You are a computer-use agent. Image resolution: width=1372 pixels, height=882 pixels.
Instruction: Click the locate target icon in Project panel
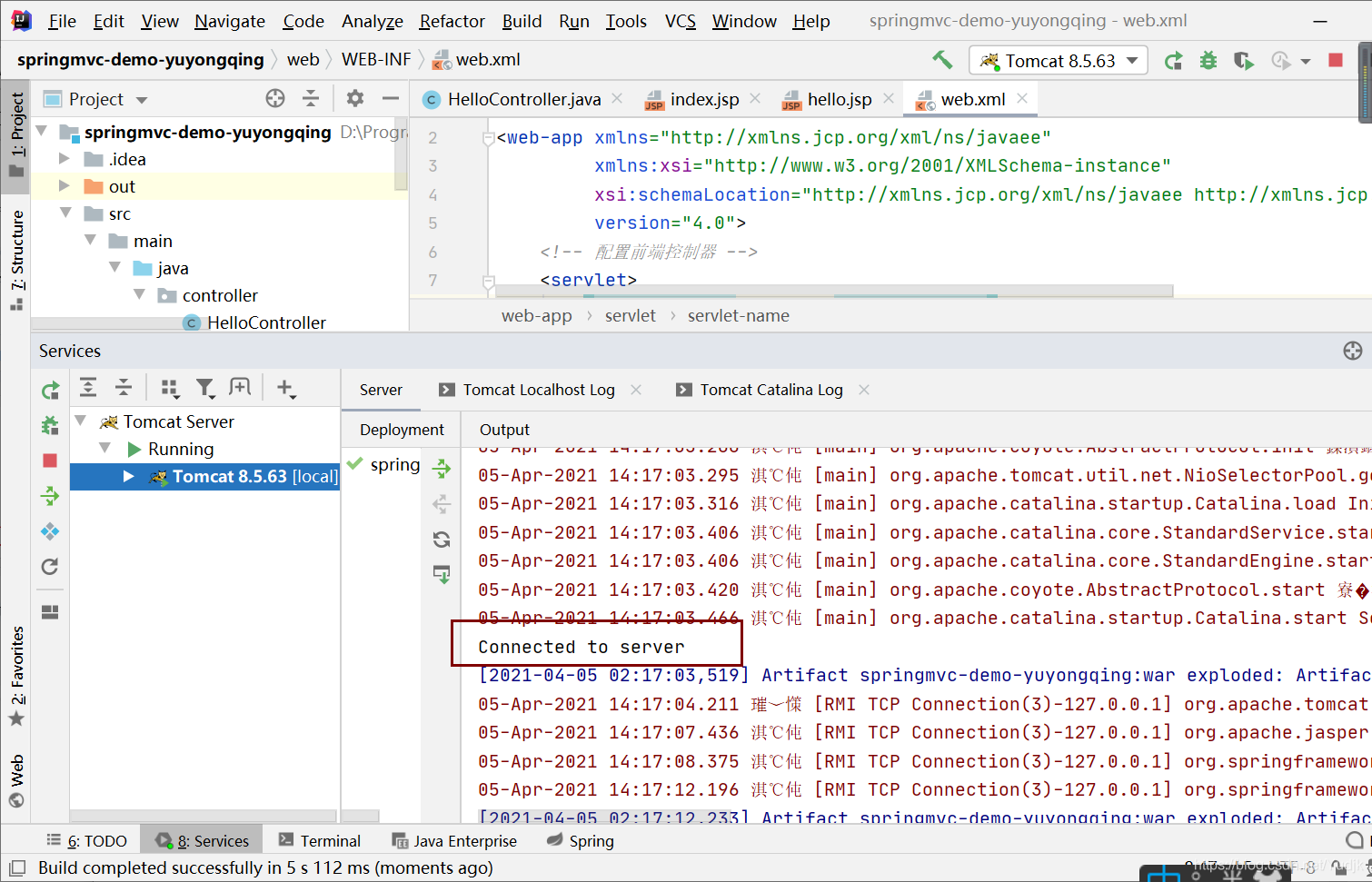(x=274, y=98)
